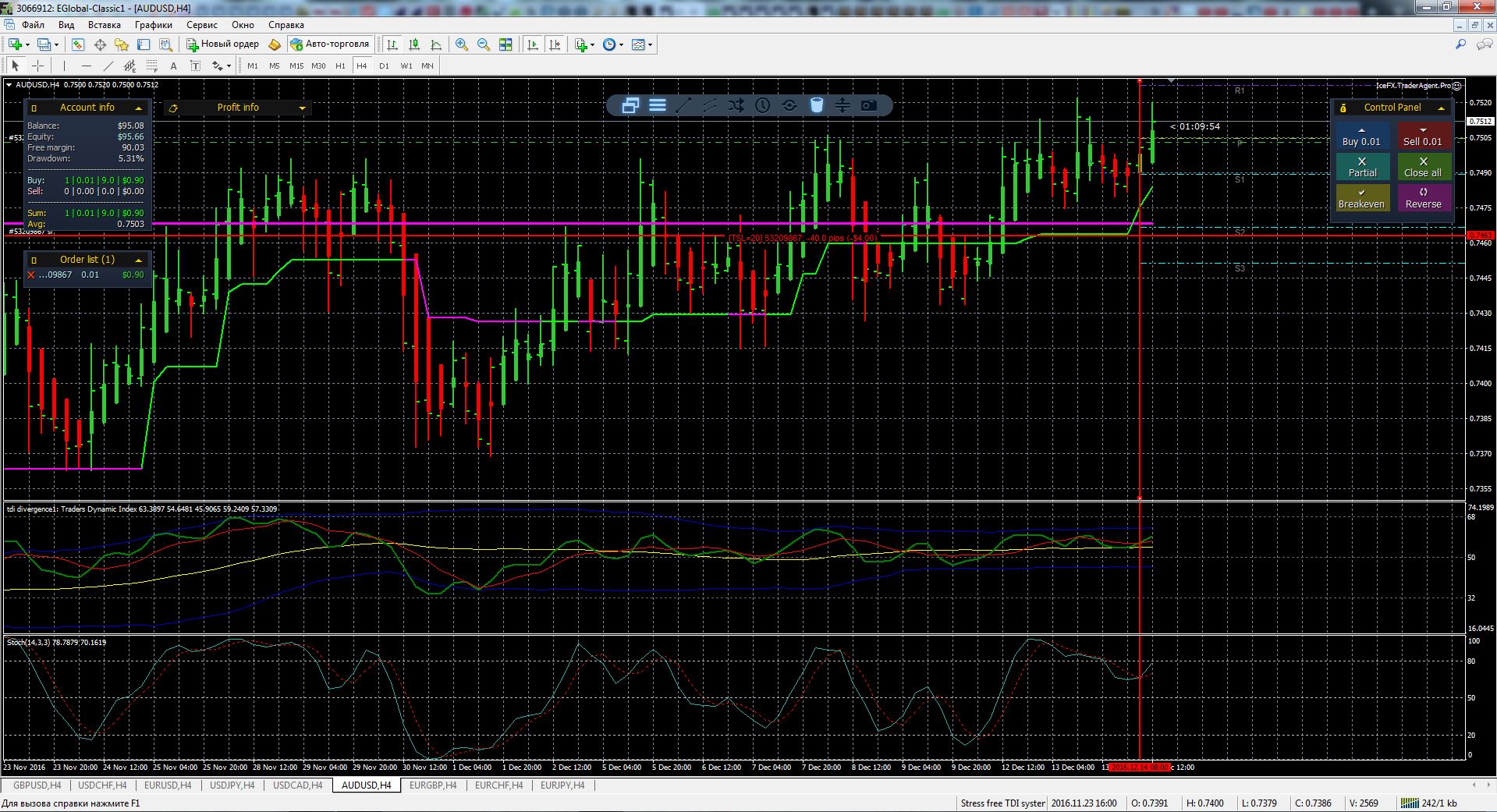Open the Файл menu
Viewport: 1497px width, 812px height.
pyautogui.click(x=33, y=25)
